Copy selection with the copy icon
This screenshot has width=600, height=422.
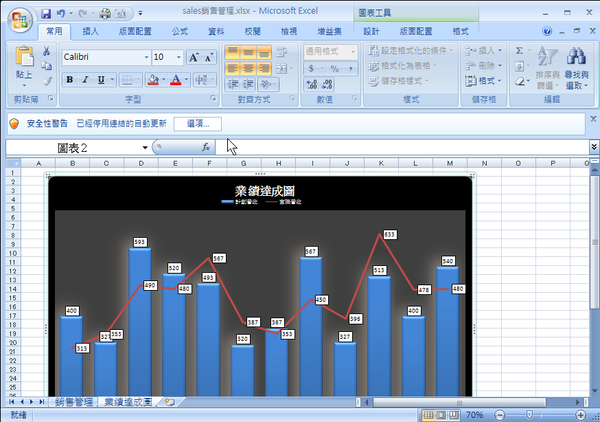(x=47, y=66)
